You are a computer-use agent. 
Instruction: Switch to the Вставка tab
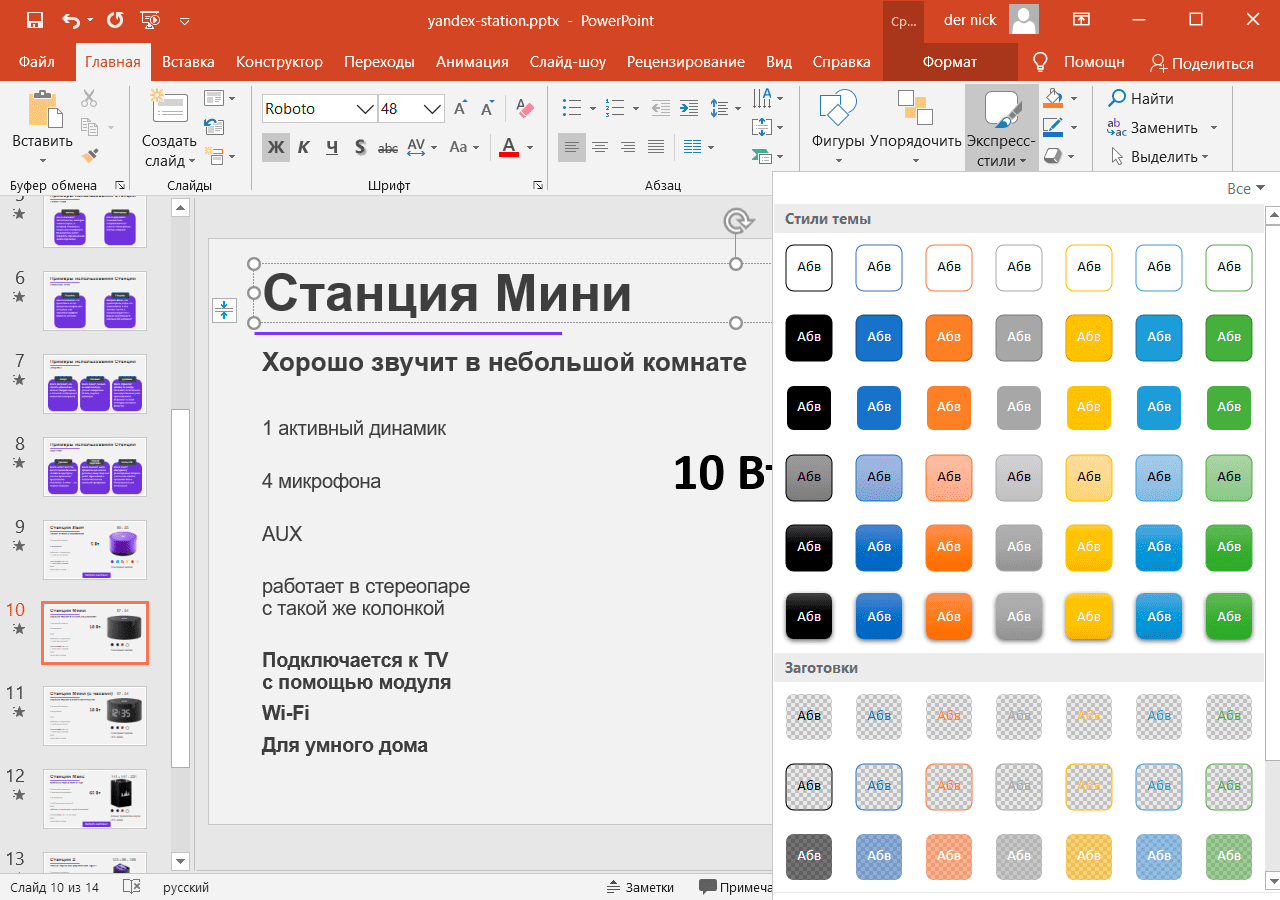[188, 62]
